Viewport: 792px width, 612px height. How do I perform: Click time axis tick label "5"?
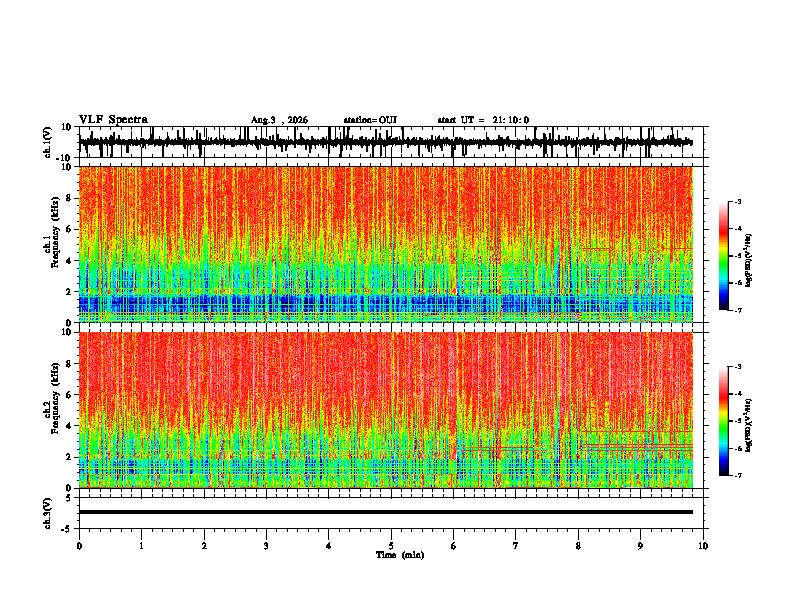391,546
